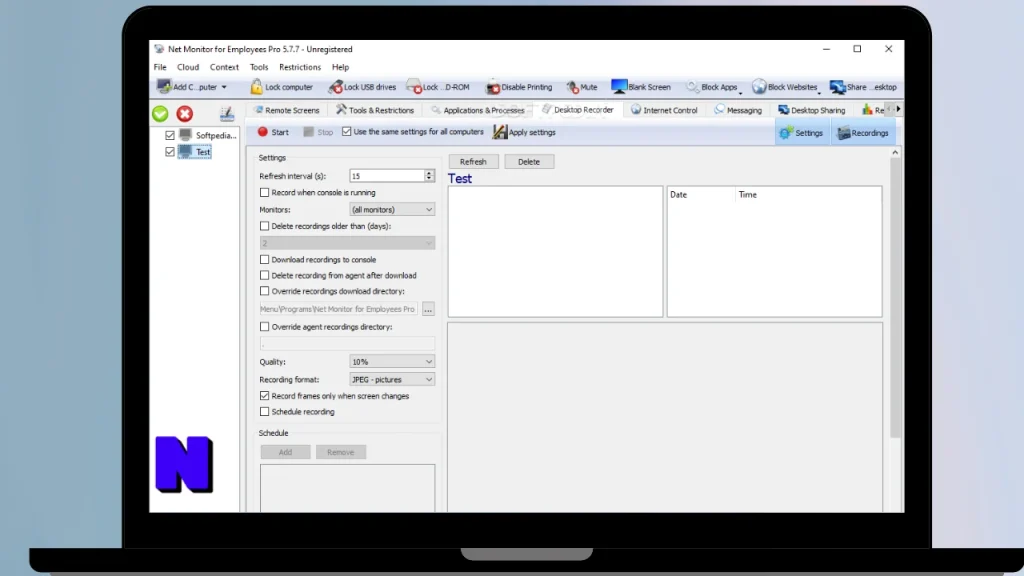The width and height of the screenshot is (1024, 576).
Task: Enable Override agent recordings directory
Action: [x=264, y=327]
